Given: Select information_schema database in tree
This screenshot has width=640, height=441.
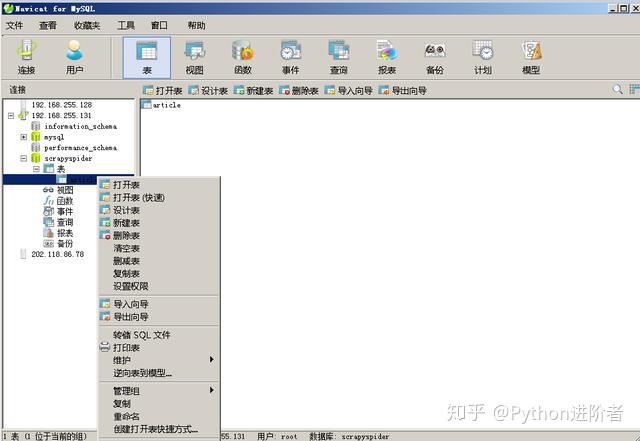Looking at the screenshot, I should coord(80,126).
